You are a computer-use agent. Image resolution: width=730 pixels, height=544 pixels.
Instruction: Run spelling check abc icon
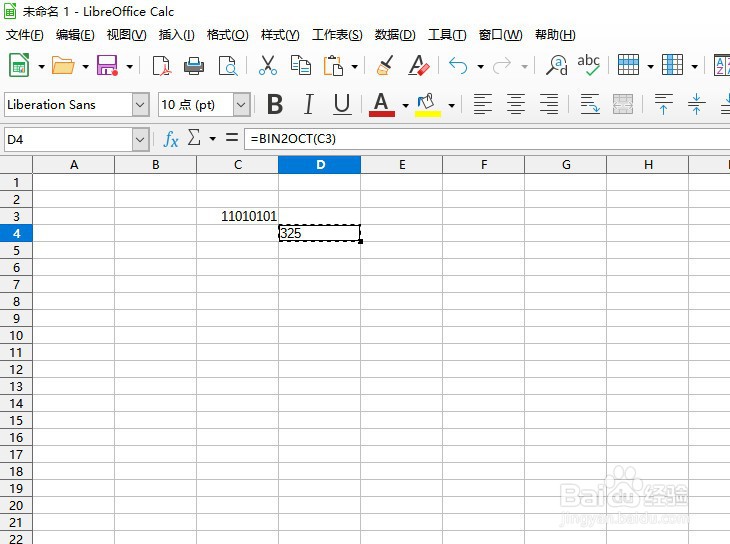(x=588, y=66)
